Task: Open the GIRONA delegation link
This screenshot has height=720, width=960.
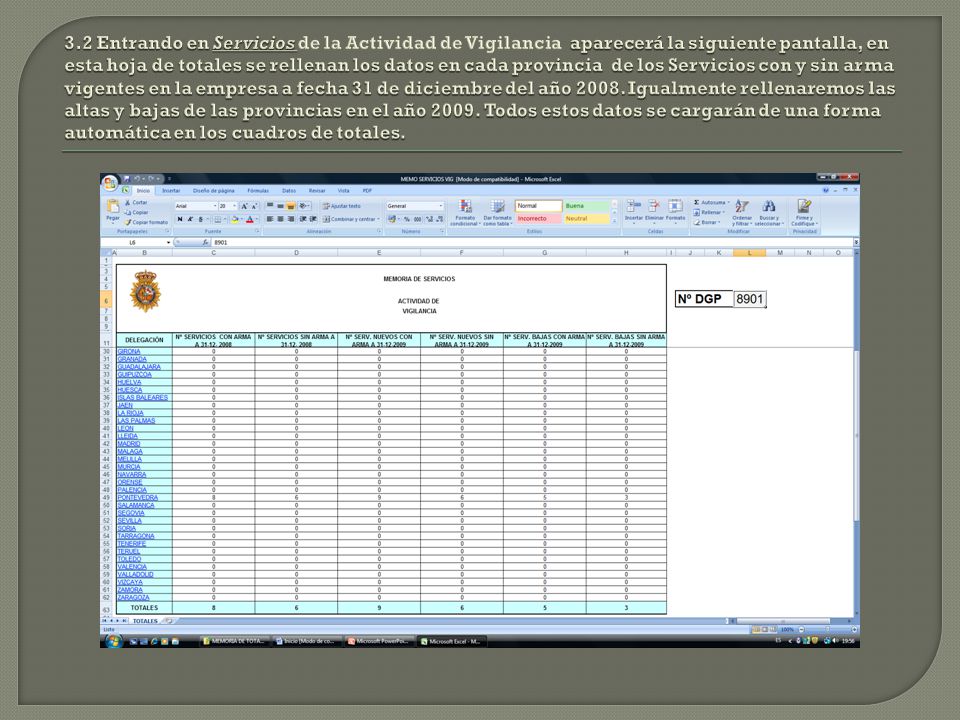Action: (129, 351)
